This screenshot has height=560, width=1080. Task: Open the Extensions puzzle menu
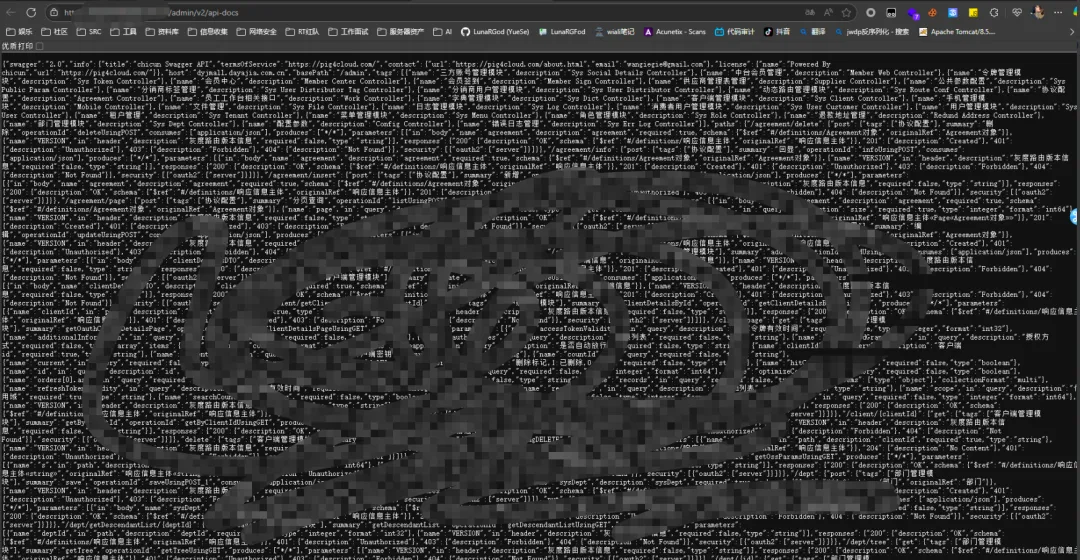994,12
